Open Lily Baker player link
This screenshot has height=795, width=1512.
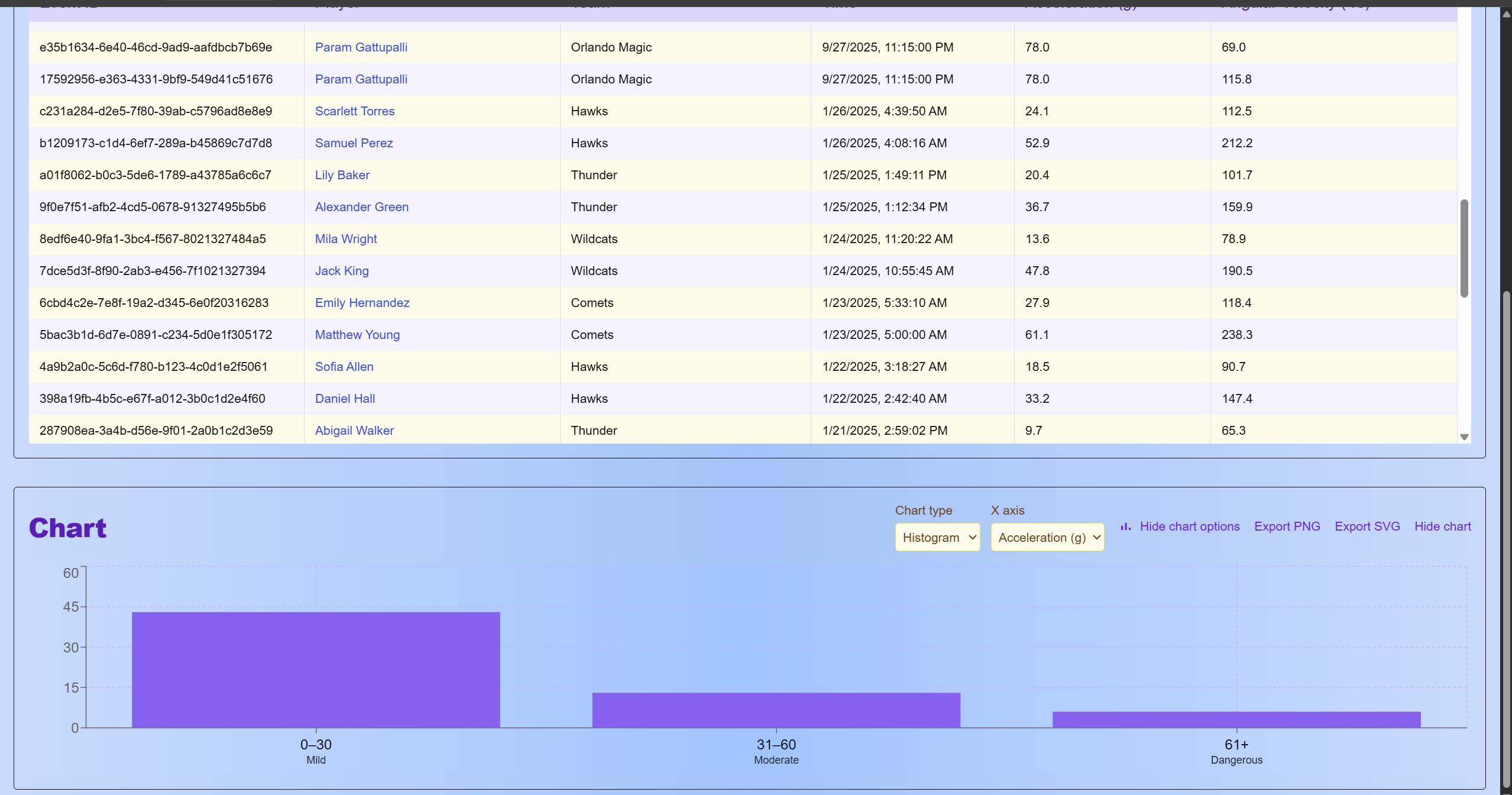click(x=342, y=175)
